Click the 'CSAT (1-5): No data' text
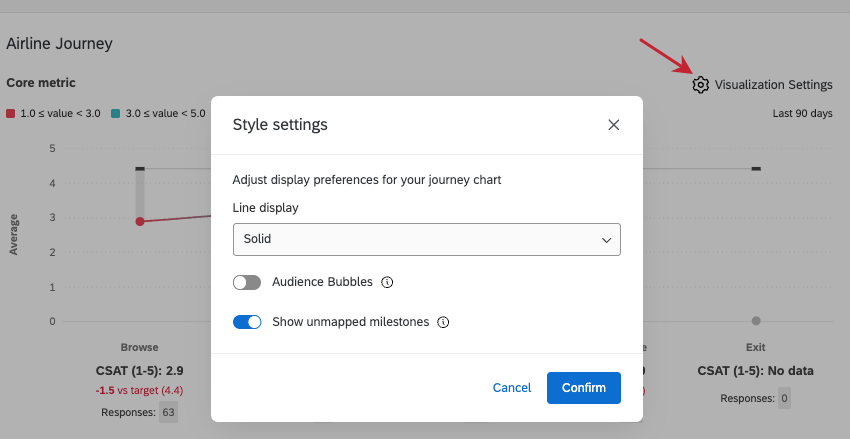 click(756, 371)
